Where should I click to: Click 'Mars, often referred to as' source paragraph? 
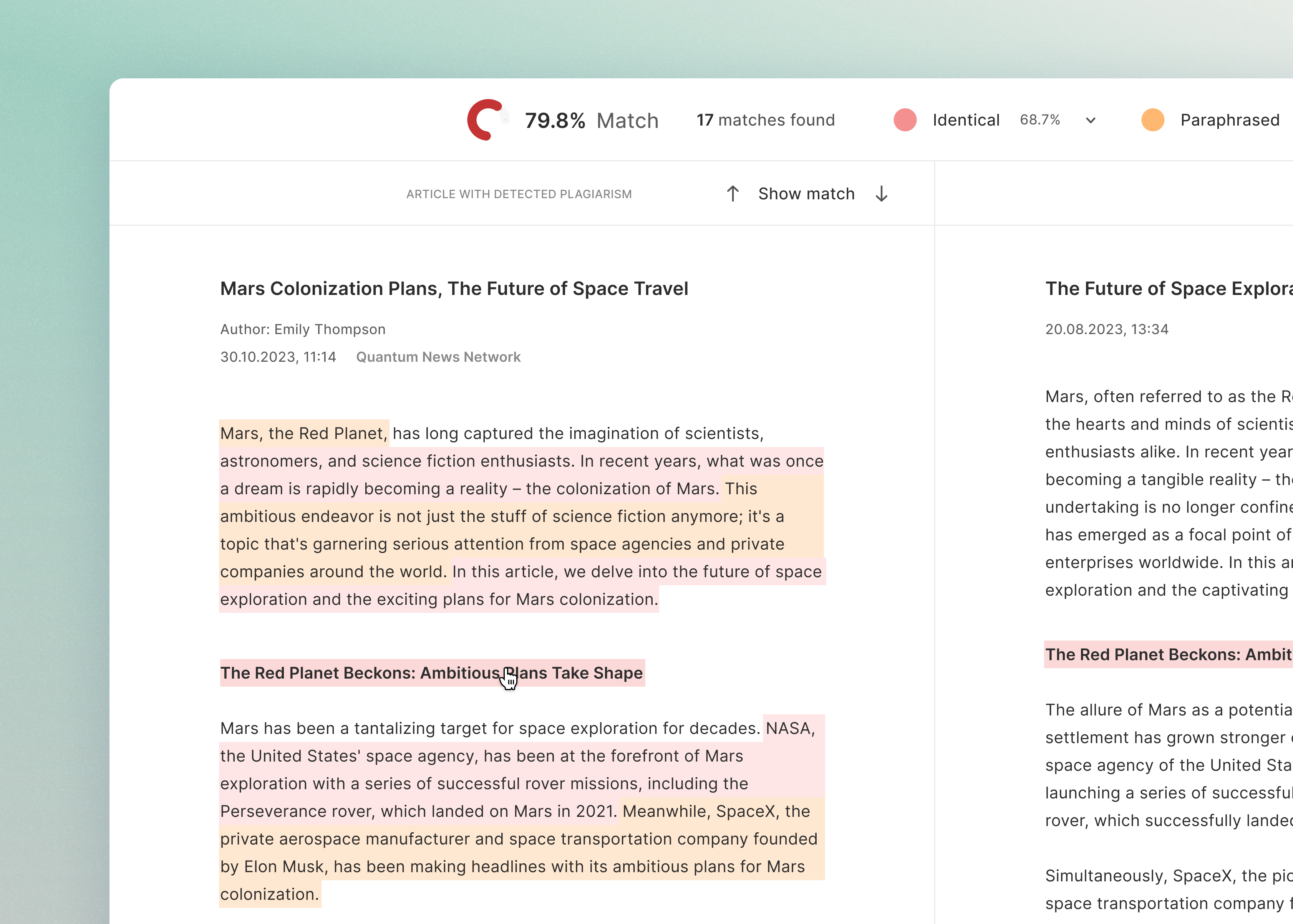click(x=1169, y=493)
